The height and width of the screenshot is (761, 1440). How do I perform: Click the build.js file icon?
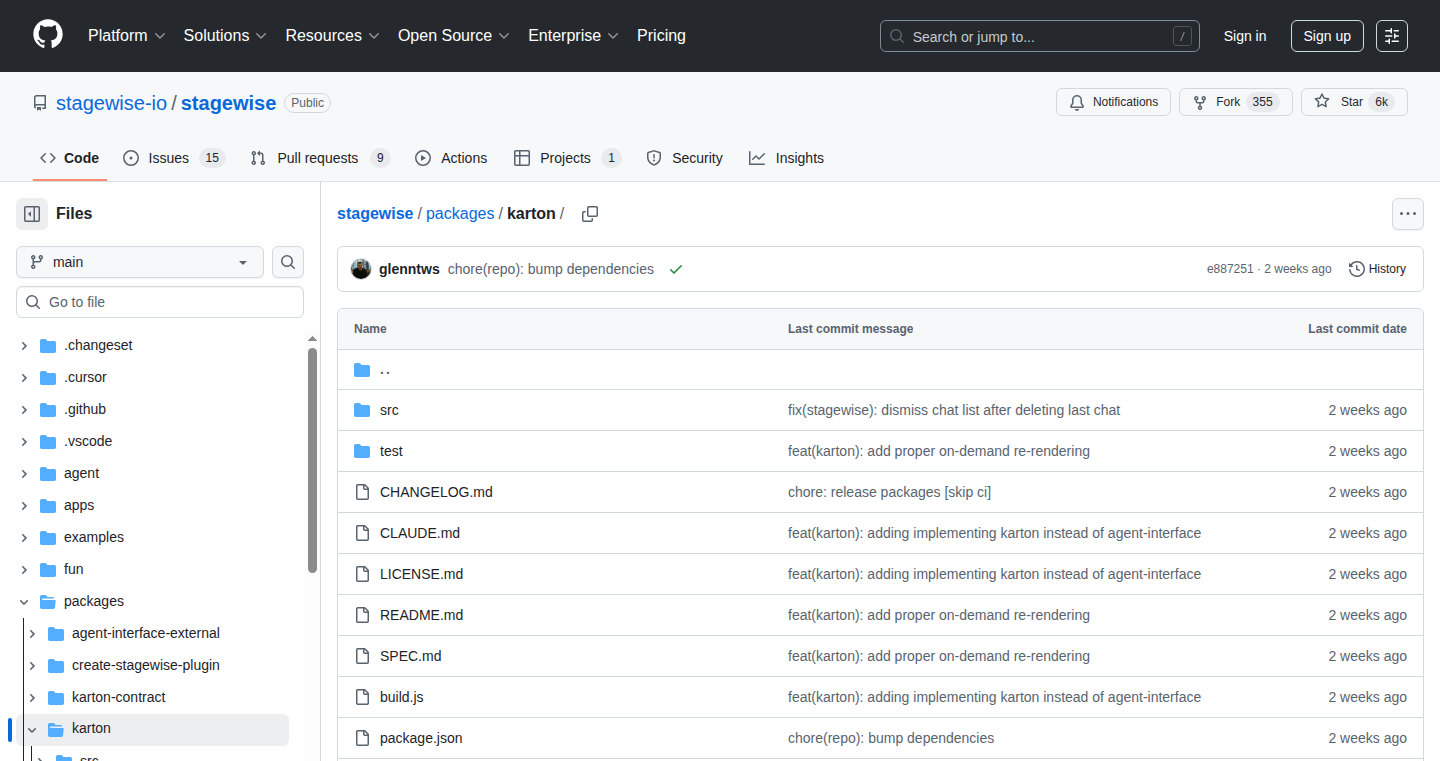coord(362,697)
